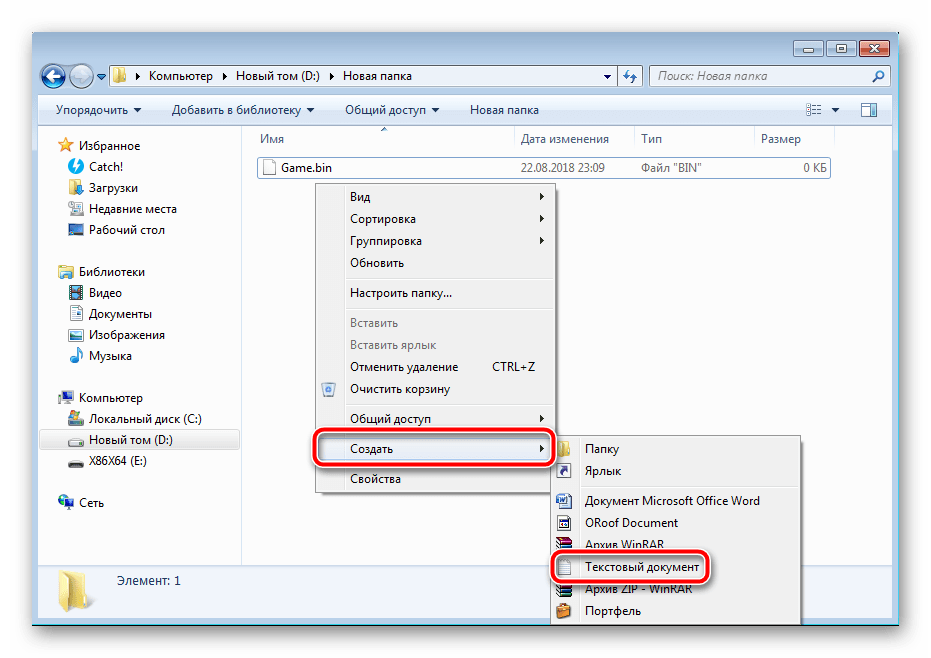Select Новый том (D:) in navigation tree
Viewport: 931px width, 658px height.
click(x=130, y=440)
